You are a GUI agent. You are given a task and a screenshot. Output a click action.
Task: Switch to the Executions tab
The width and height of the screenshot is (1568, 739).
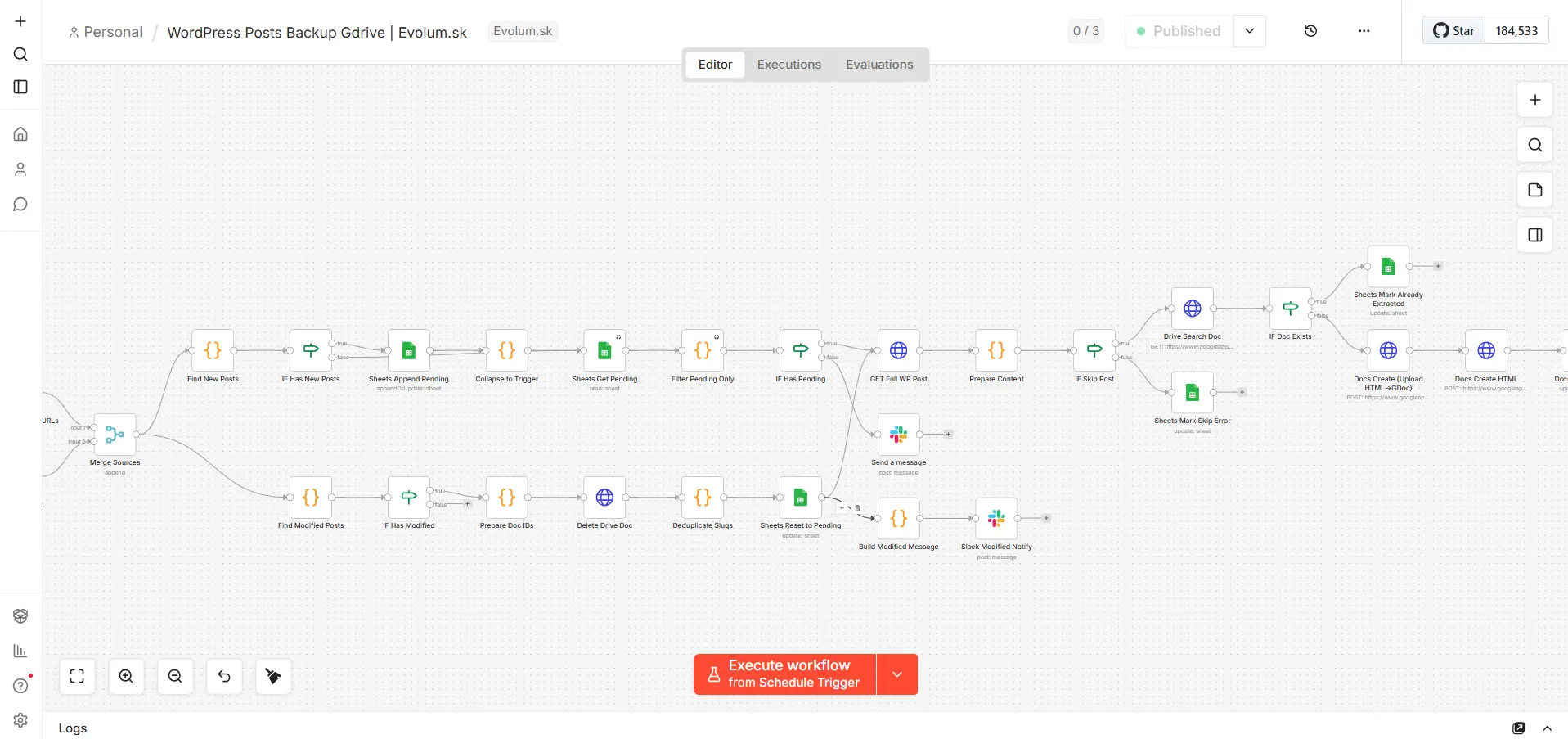tap(788, 65)
